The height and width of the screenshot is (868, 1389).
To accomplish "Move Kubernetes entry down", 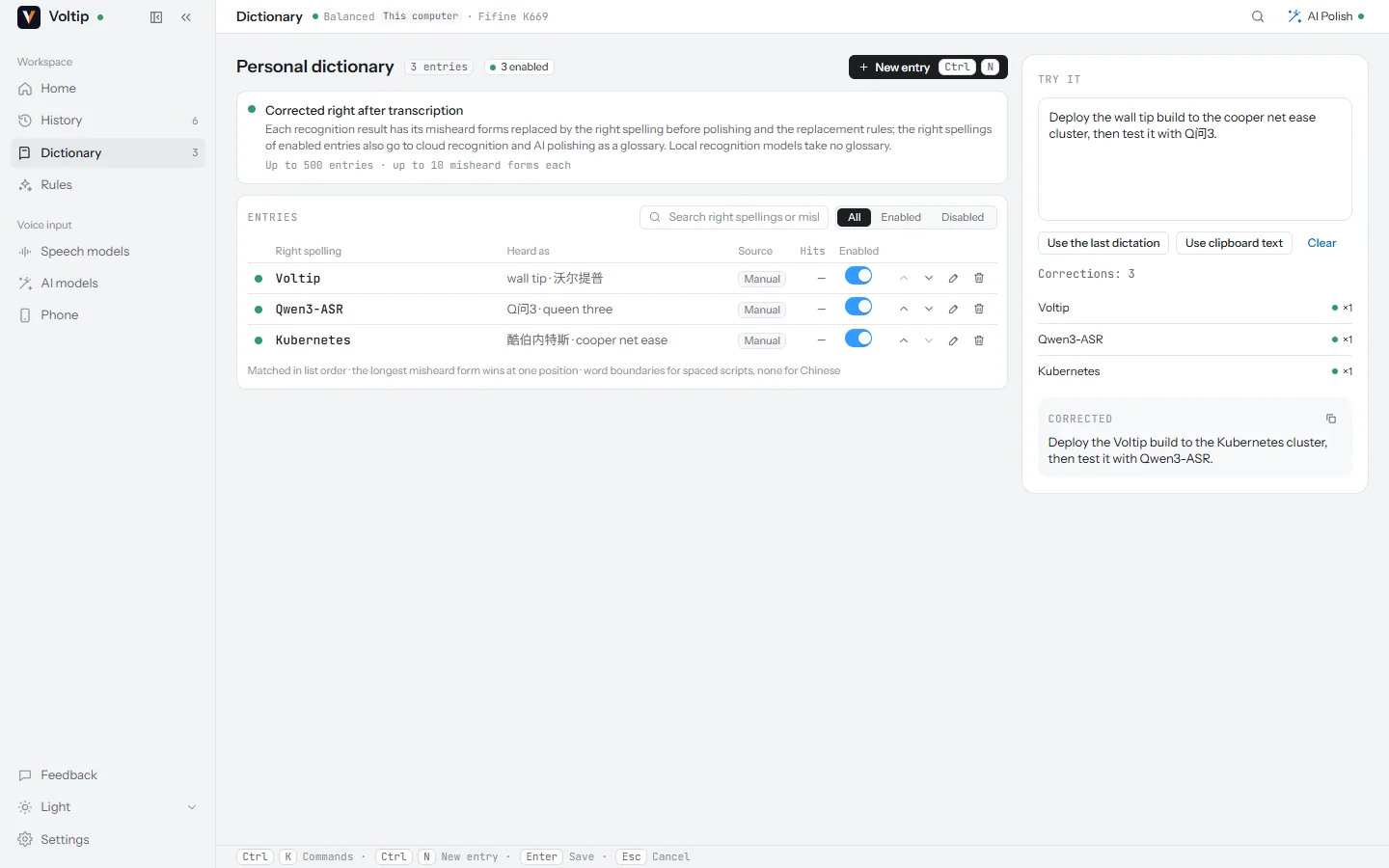I will pyautogui.click(x=929, y=340).
